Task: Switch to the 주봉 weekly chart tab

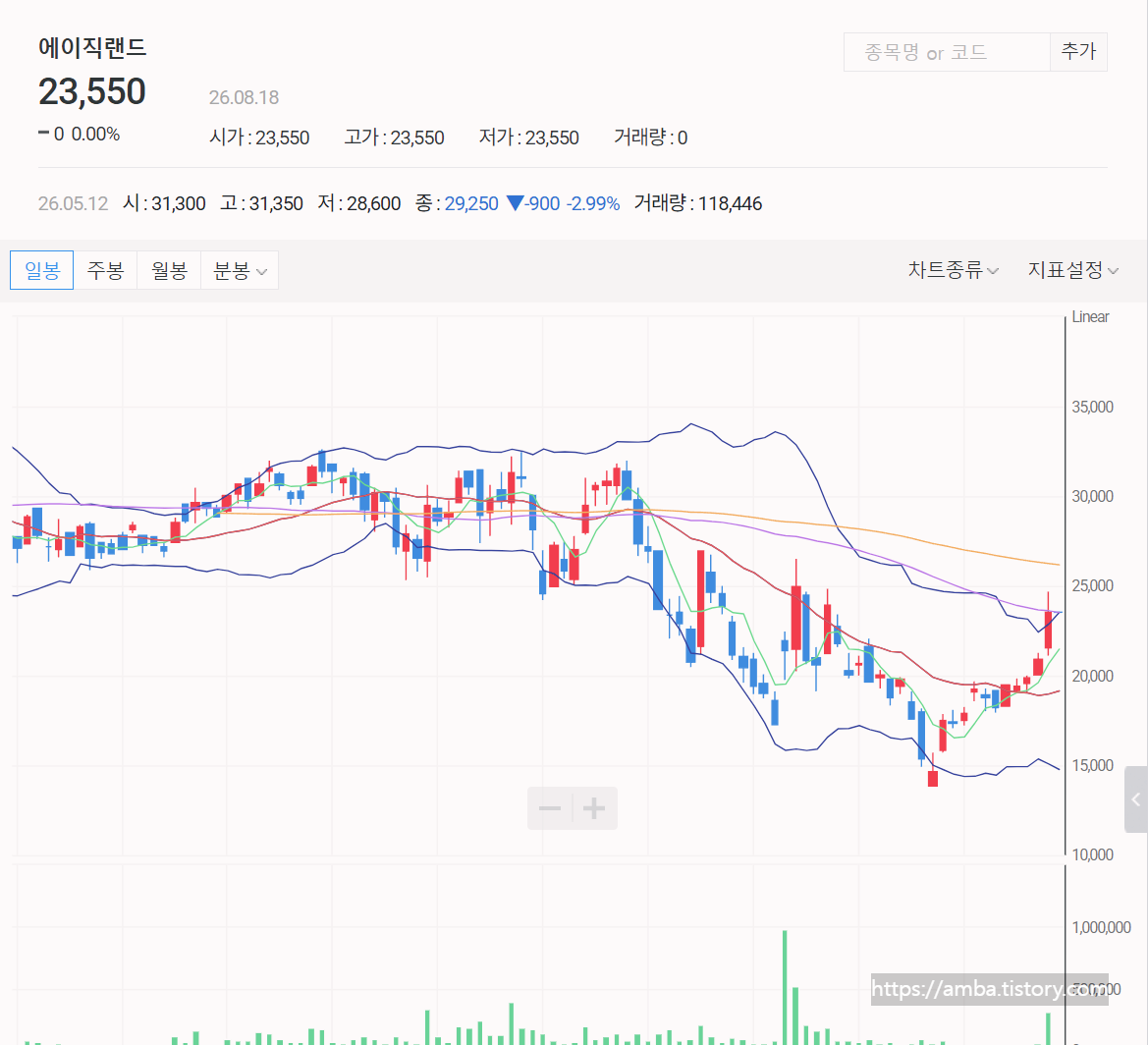Action: pyautogui.click(x=105, y=270)
